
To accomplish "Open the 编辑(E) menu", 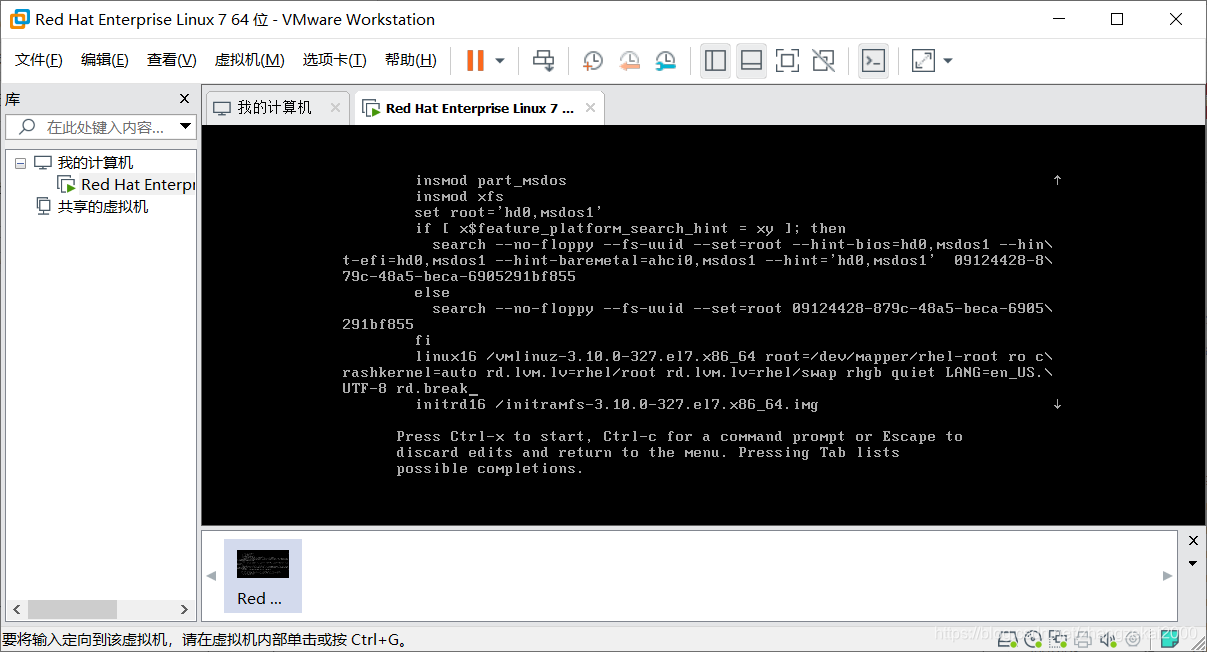I will 105,60.
